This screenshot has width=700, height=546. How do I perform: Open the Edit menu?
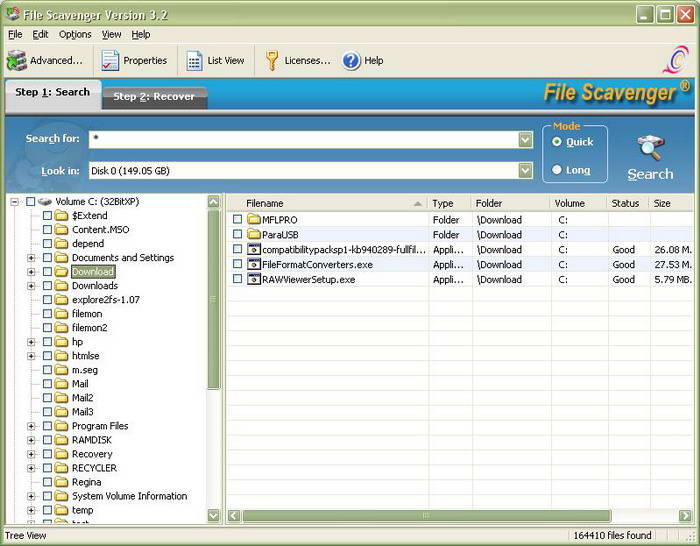(40, 34)
